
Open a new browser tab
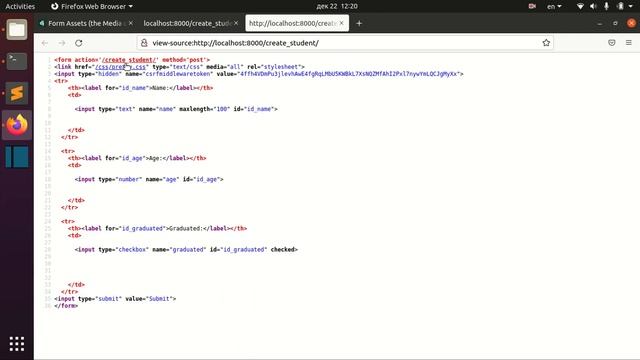click(x=359, y=23)
